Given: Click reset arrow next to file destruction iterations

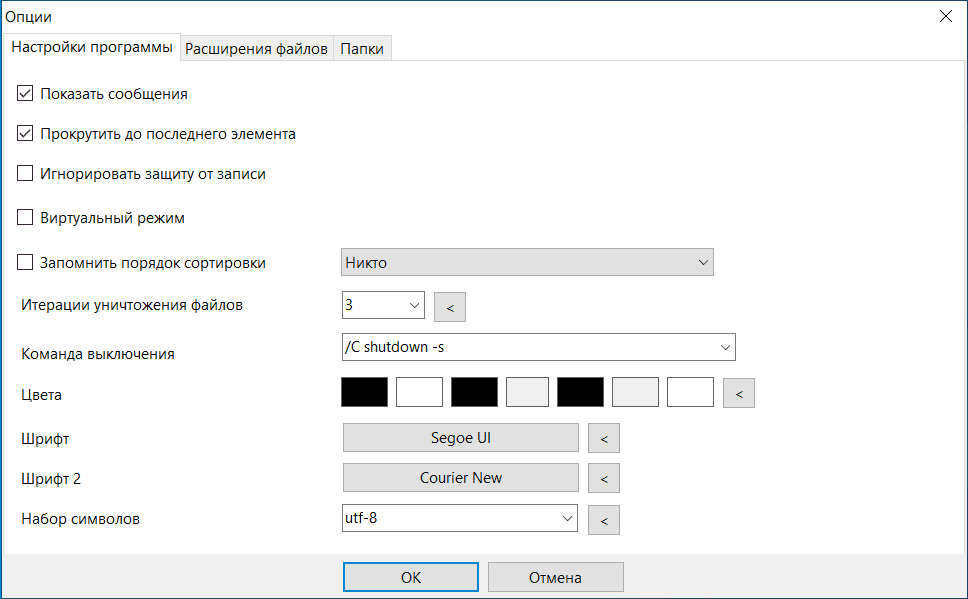Looking at the screenshot, I should click(450, 307).
